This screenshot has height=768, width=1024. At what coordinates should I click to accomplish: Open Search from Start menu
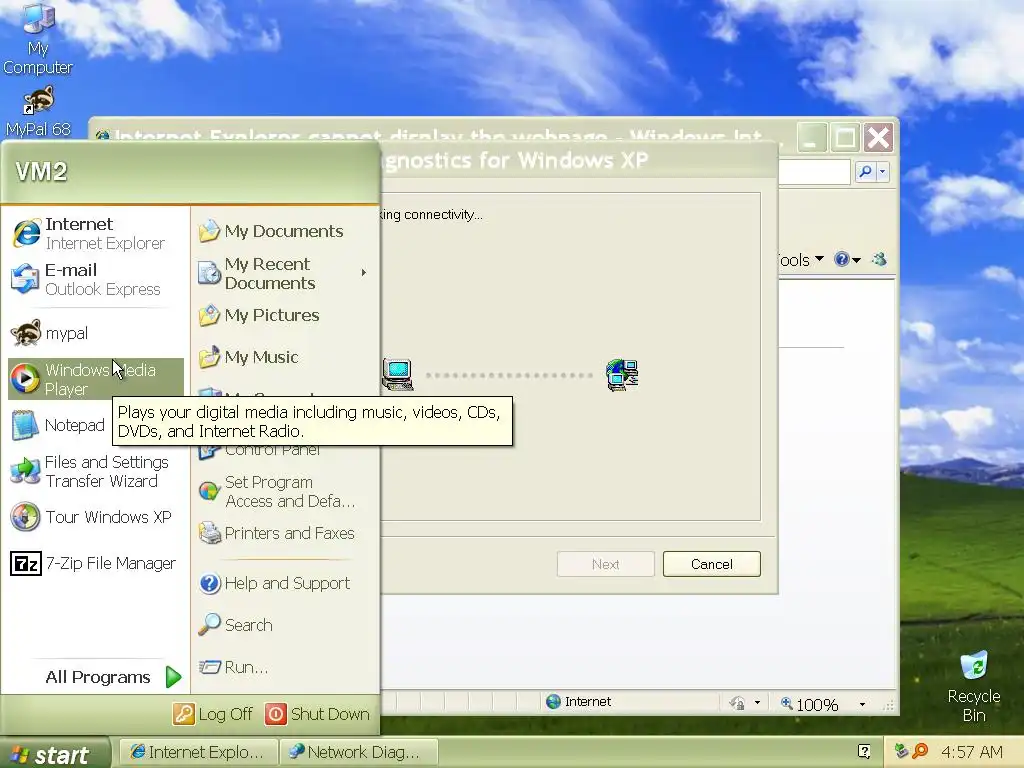283,625
